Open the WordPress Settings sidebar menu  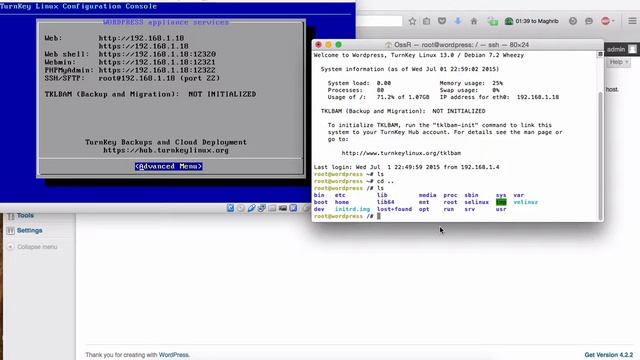point(29,231)
